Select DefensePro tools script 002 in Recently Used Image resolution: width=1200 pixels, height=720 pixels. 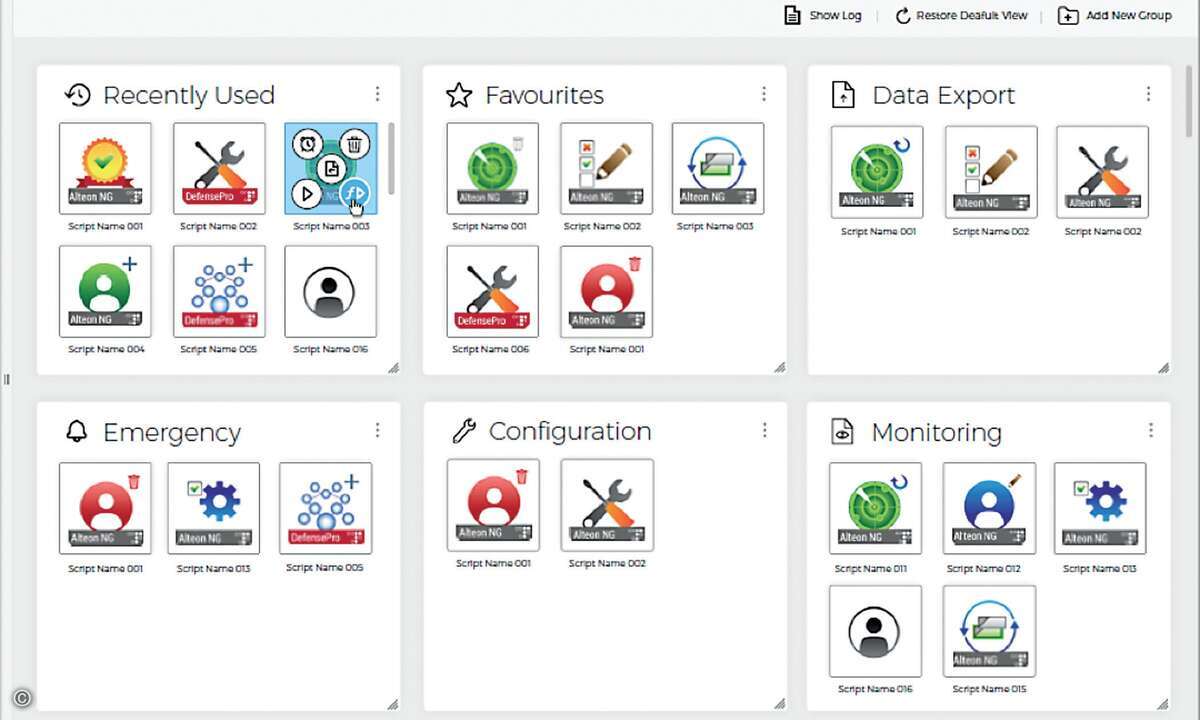[x=219, y=168]
